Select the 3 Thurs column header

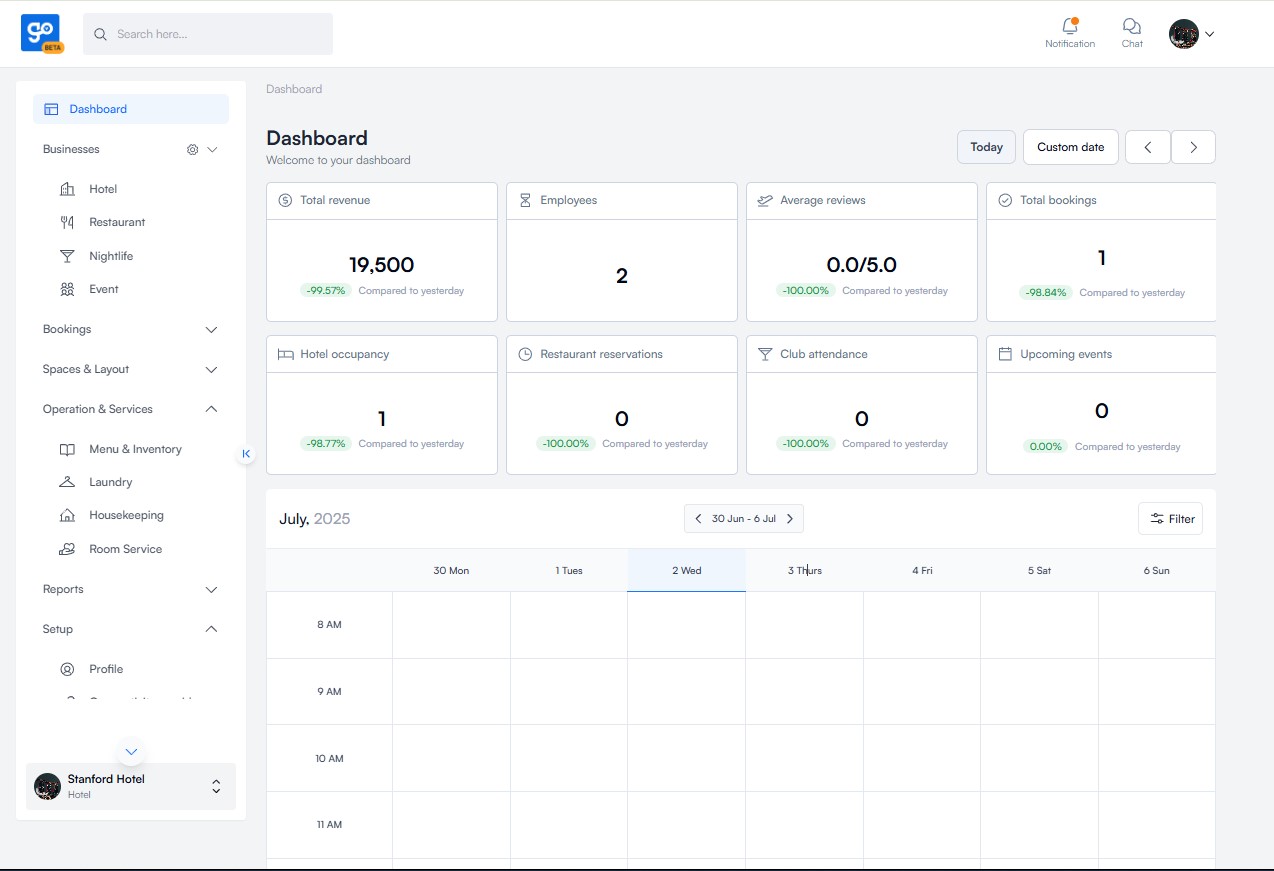pos(804,570)
